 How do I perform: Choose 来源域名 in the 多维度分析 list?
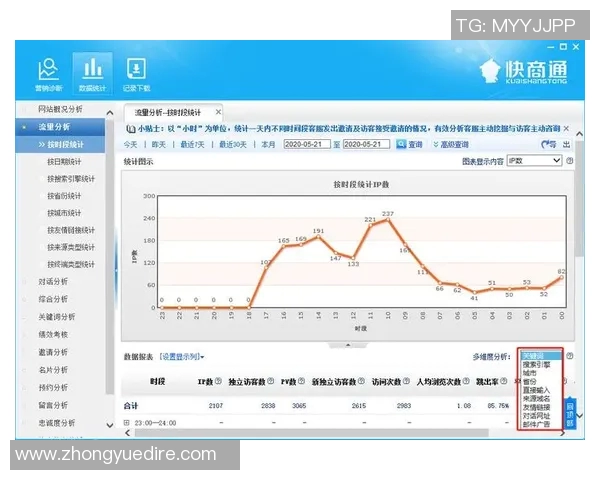(536, 398)
